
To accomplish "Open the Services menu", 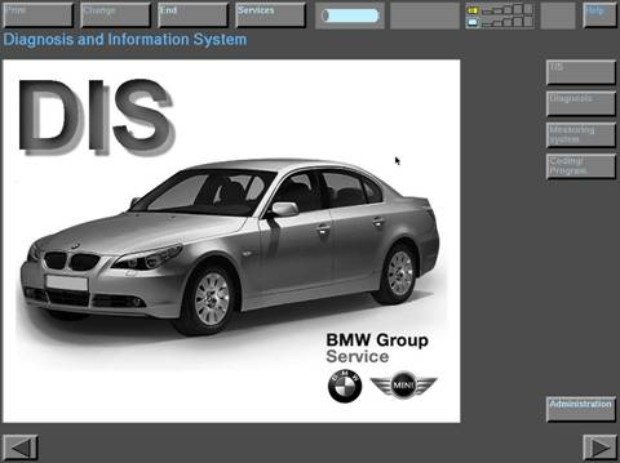I will [270, 15].
